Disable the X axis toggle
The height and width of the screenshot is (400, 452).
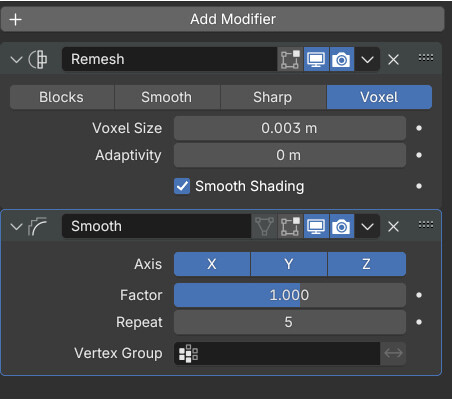pos(212,264)
